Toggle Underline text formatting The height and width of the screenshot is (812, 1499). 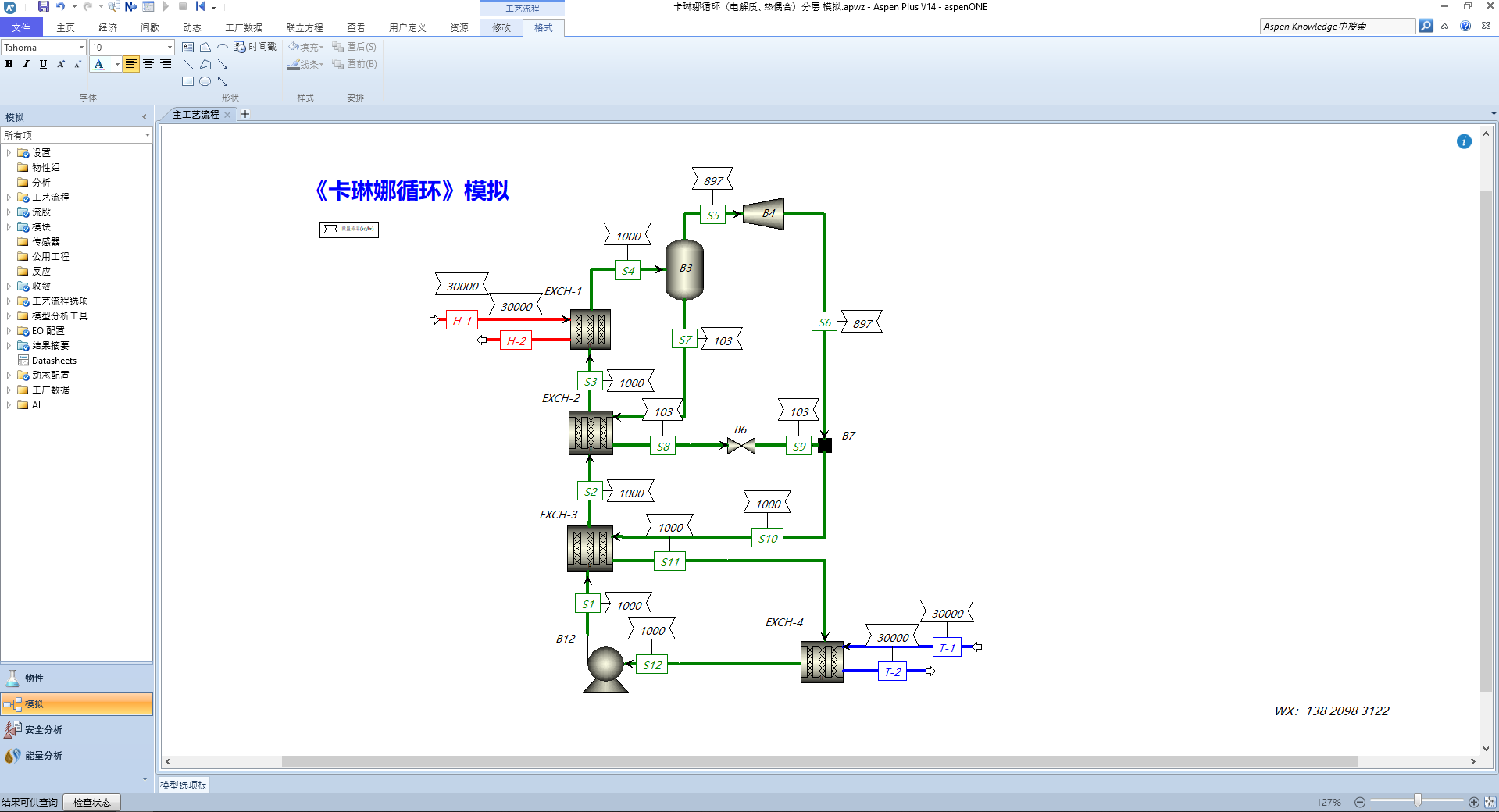pyautogui.click(x=43, y=64)
